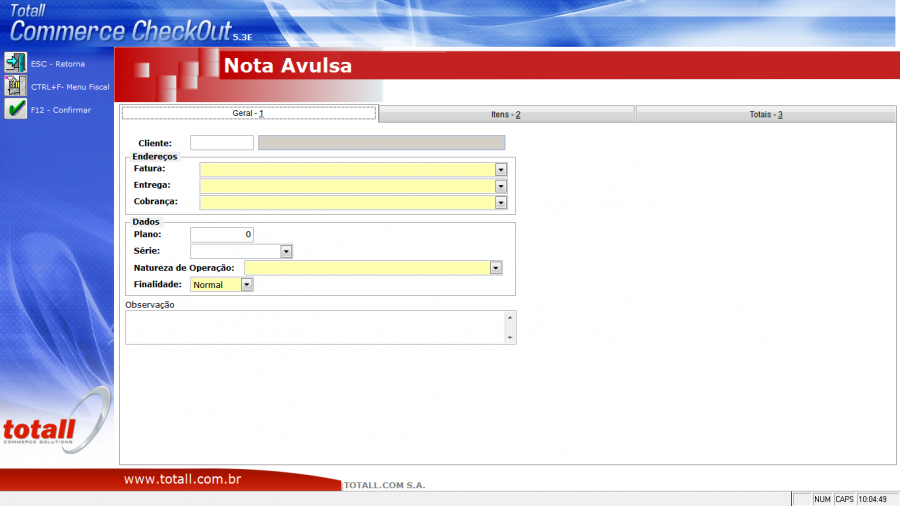Click the ESC Retorna exit icon

[x=16, y=63]
